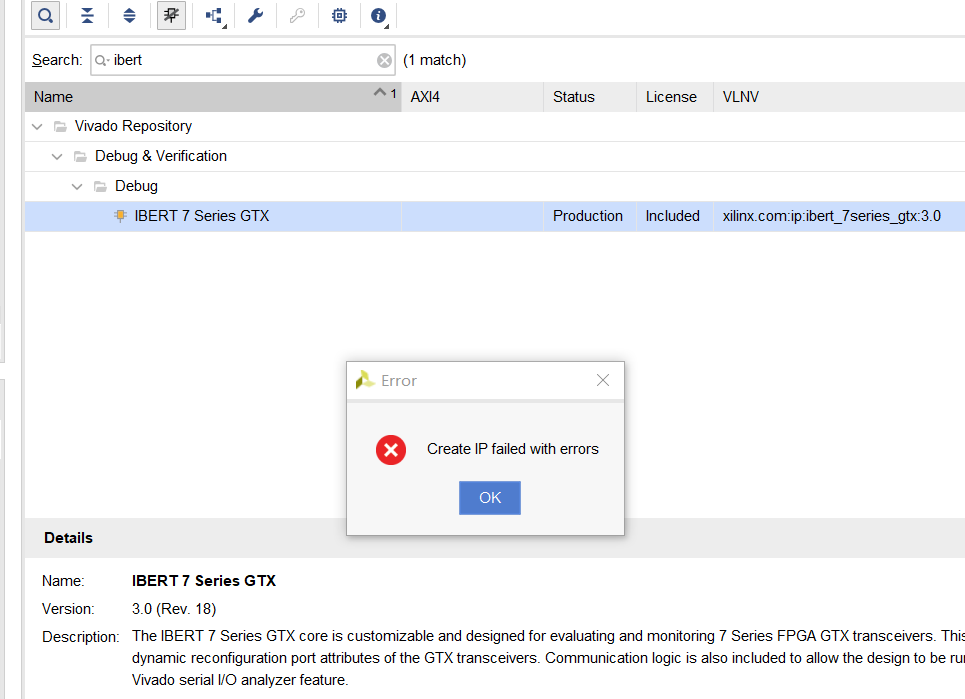
Task: Clear the search text with the X
Action: click(384, 60)
